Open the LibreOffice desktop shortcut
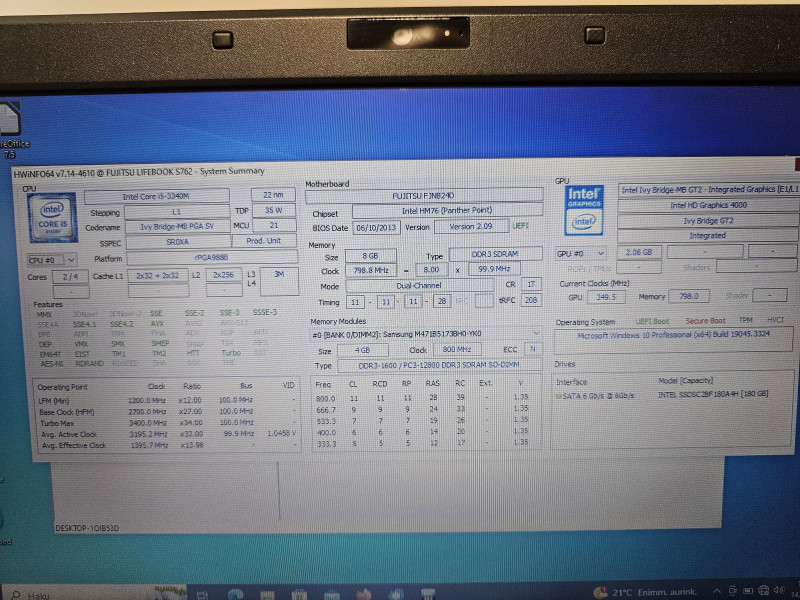The image size is (800, 600). [x=11, y=130]
